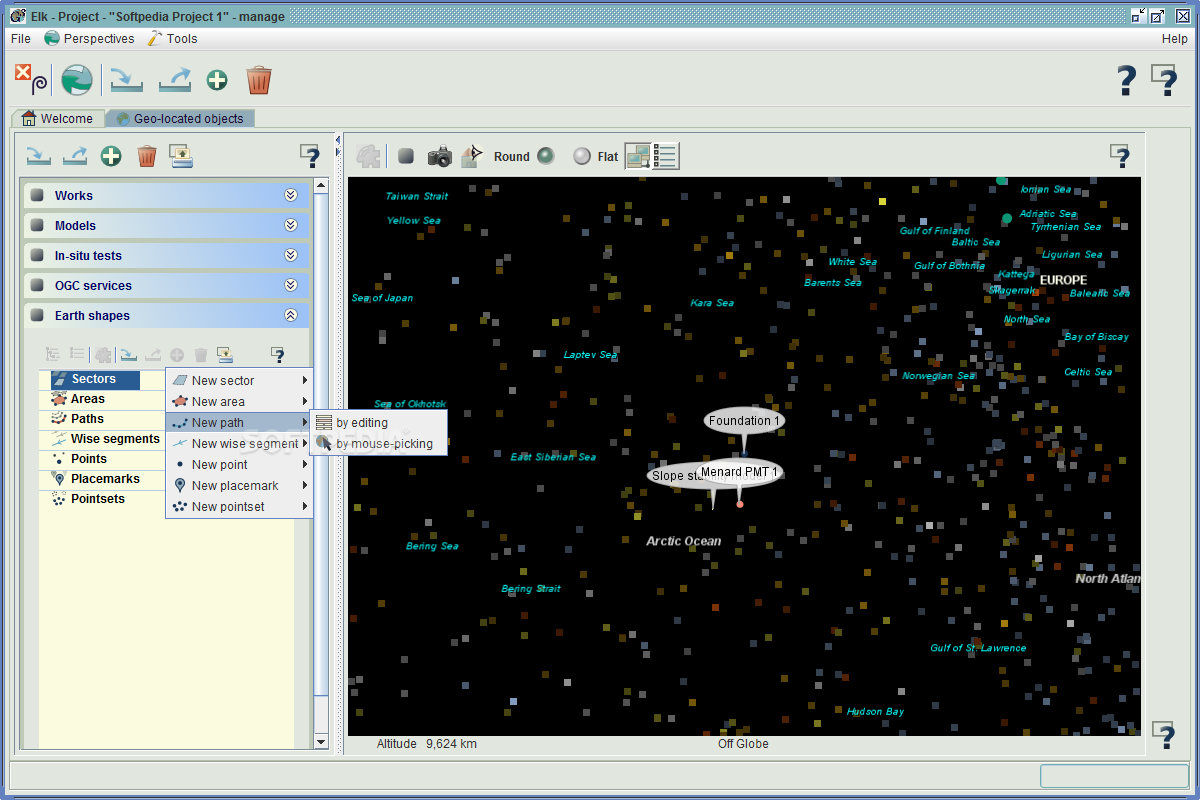Click the help icon in Earth shapes toolbar
Screen dimensions: 1200x800
pos(278,355)
